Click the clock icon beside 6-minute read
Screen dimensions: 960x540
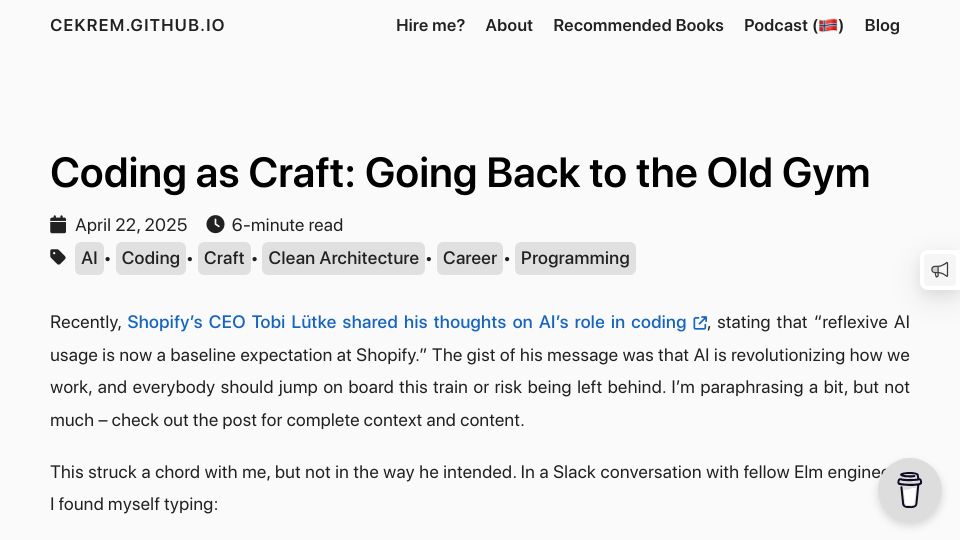click(215, 225)
